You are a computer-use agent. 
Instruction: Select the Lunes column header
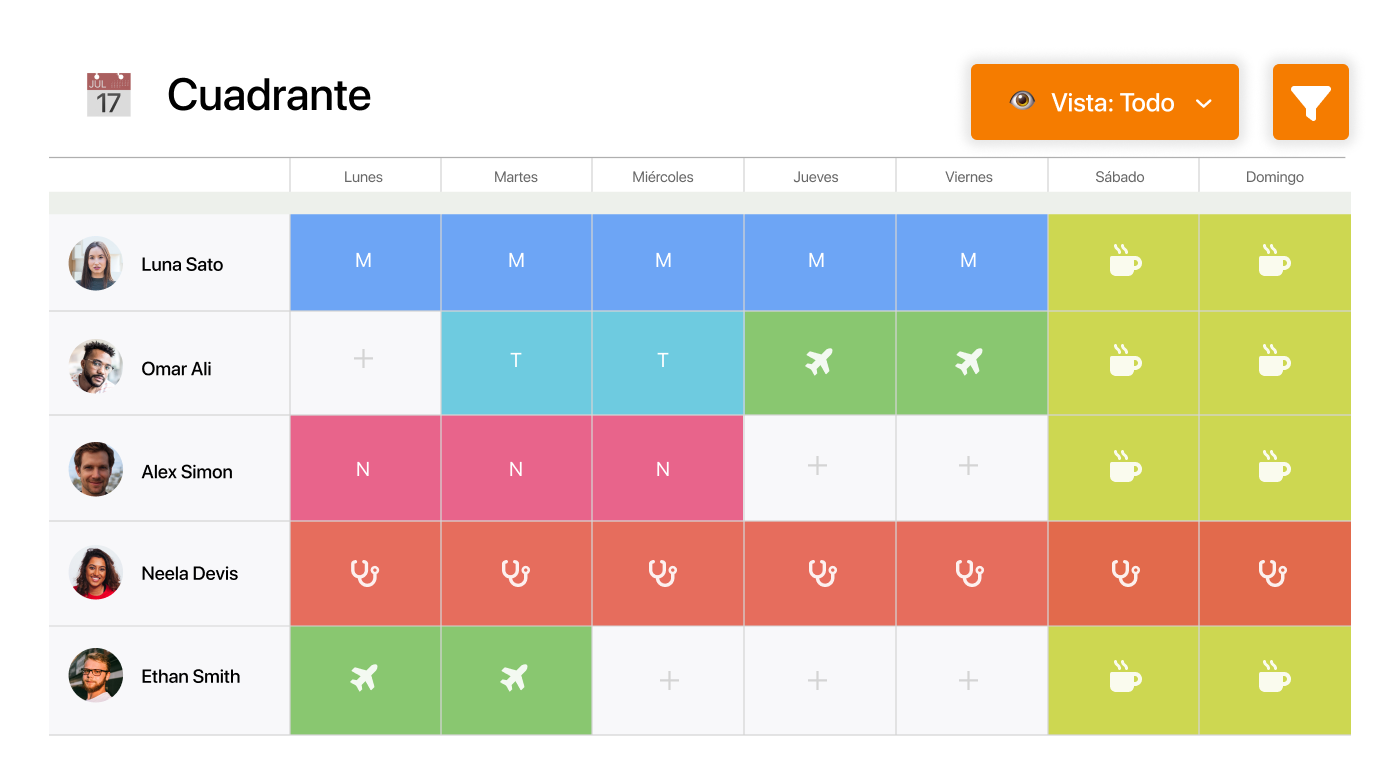tap(363, 177)
